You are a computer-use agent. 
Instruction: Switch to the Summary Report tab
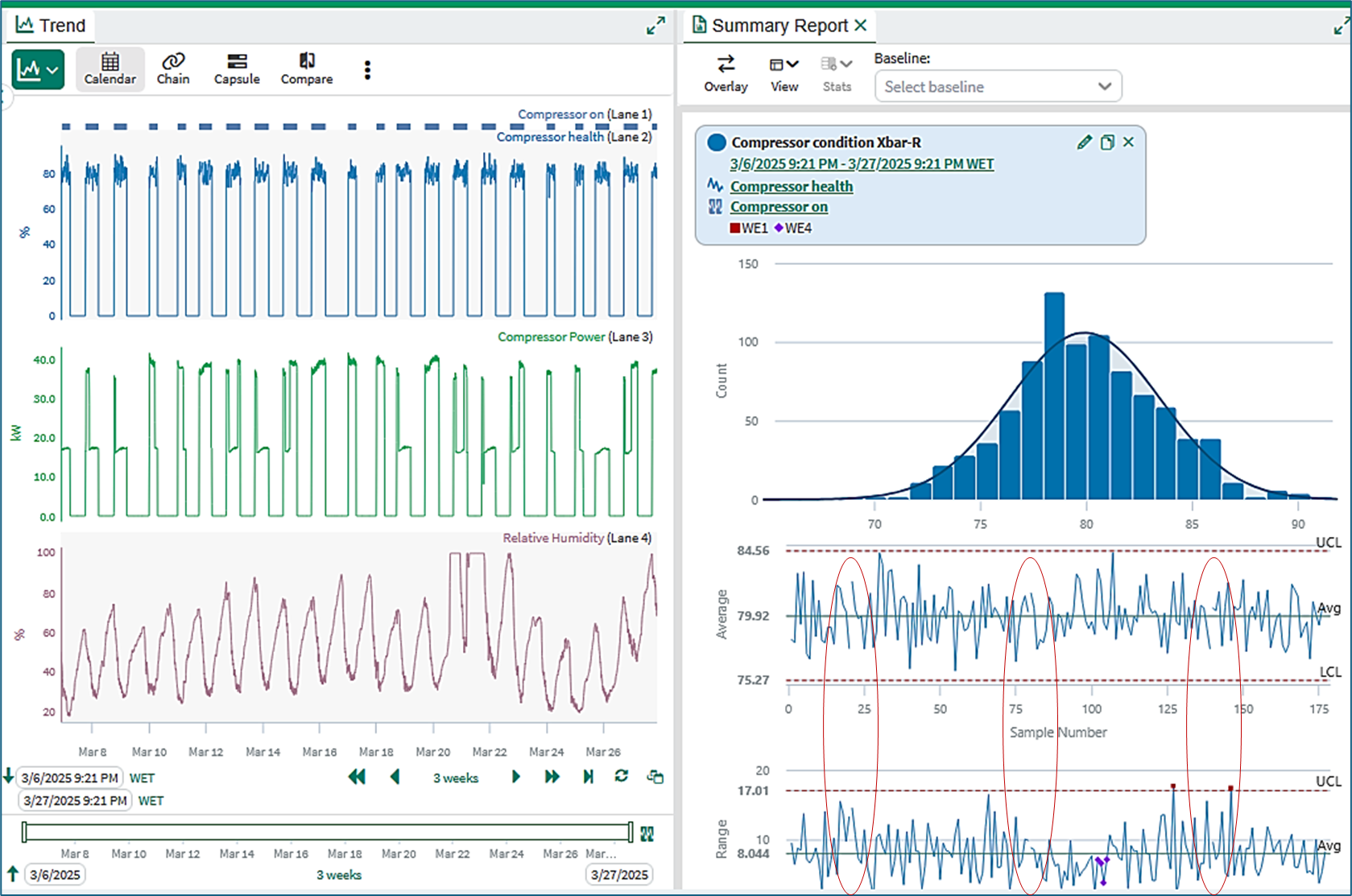[x=779, y=26]
